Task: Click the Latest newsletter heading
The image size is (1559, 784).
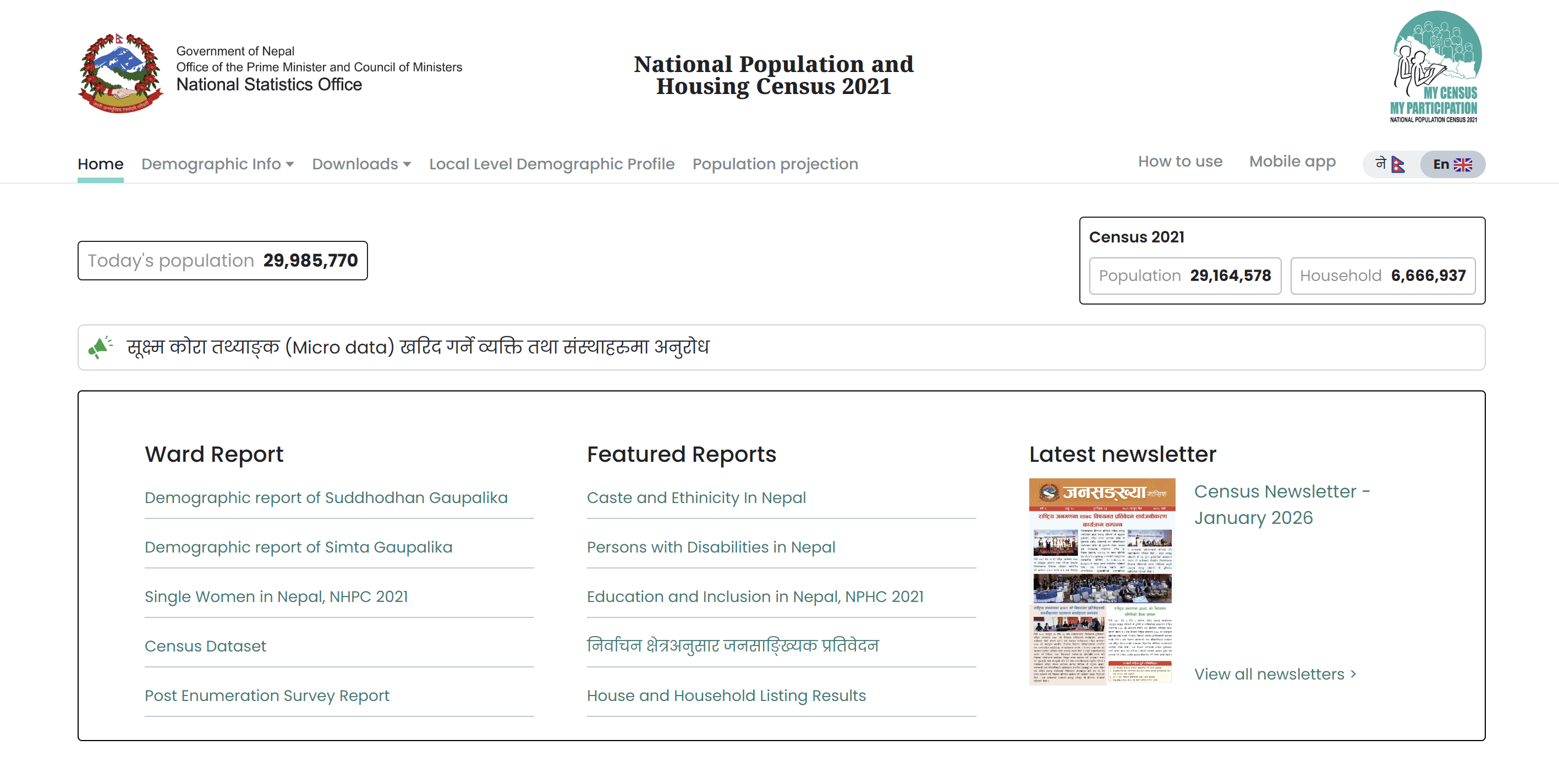Action: [x=1122, y=454]
